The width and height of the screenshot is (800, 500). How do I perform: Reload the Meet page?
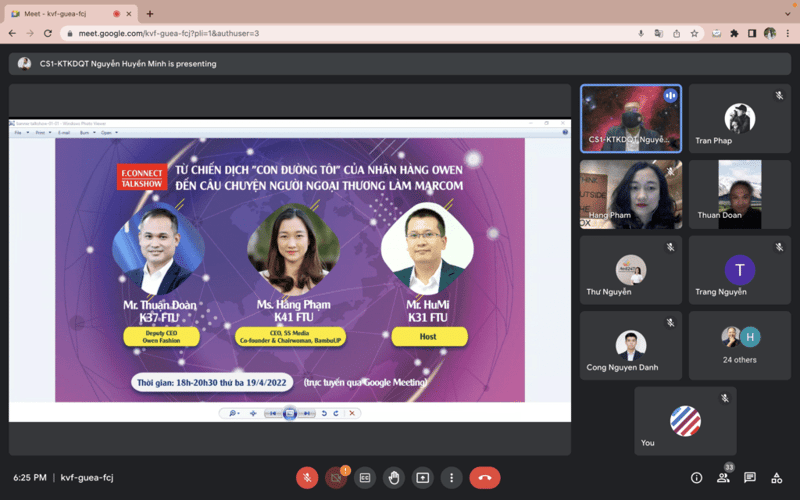click(48, 33)
